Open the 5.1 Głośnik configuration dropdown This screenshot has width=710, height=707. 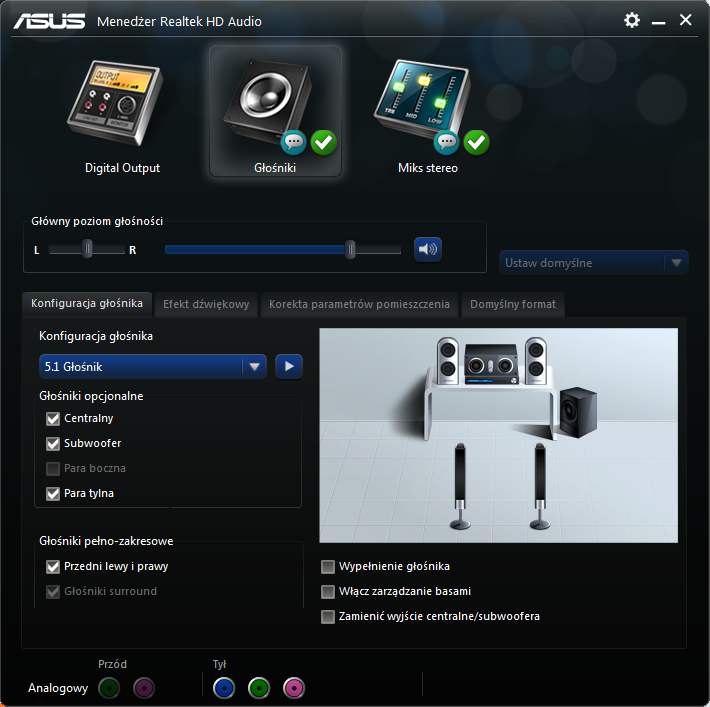153,367
